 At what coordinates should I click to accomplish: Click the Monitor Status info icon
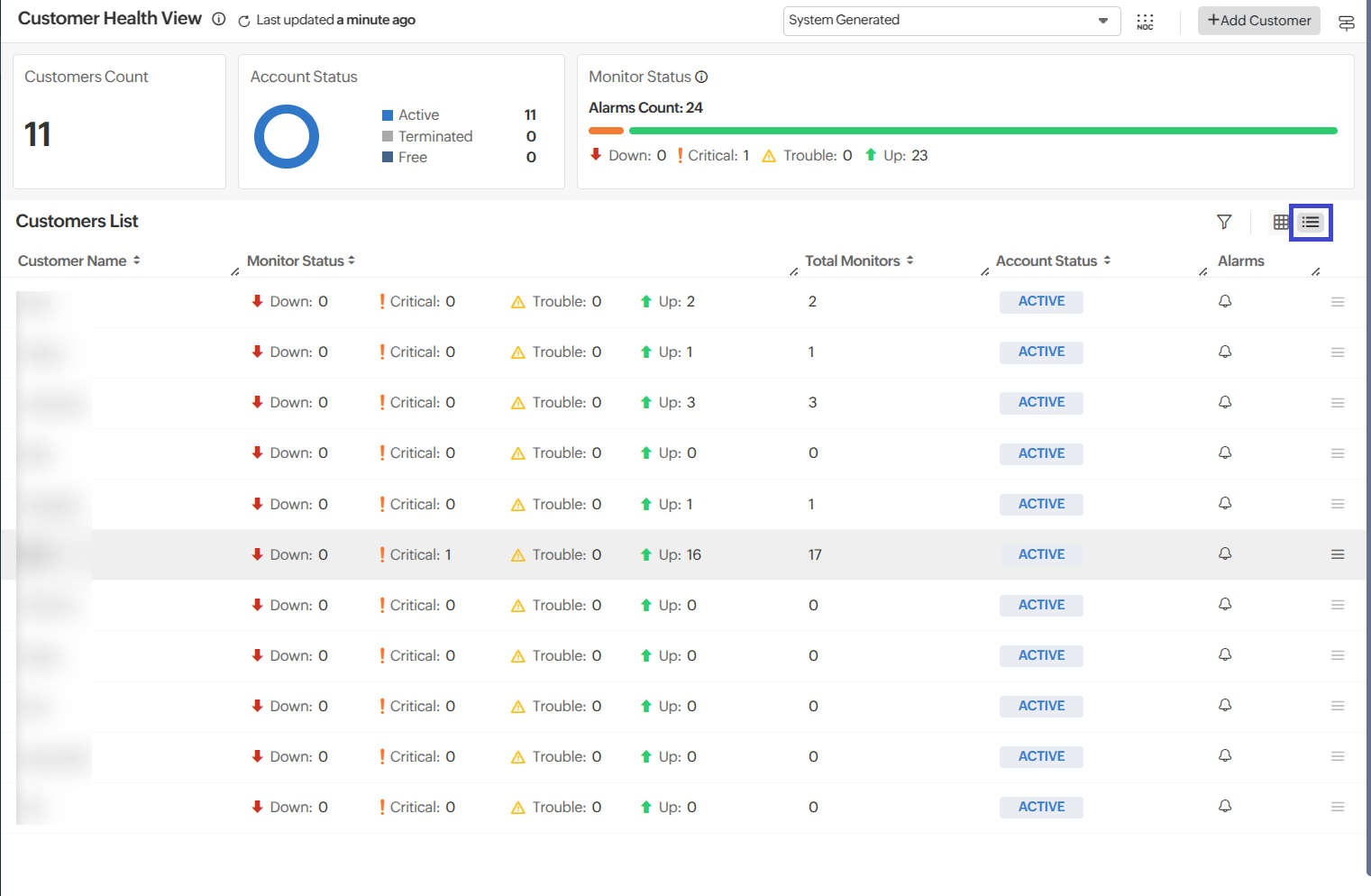click(701, 77)
